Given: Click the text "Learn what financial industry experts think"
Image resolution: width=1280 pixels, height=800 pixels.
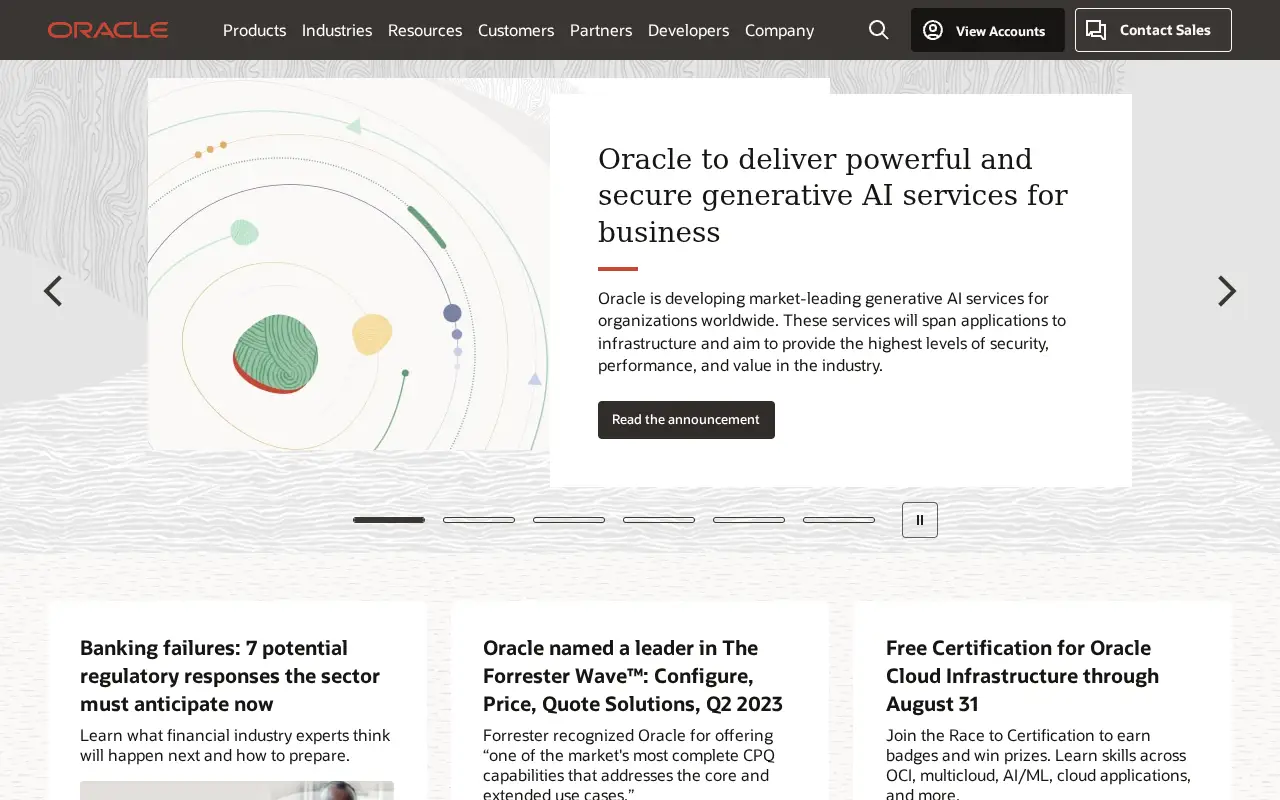Looking at the screenshot, I should click(x=235, y=735).
